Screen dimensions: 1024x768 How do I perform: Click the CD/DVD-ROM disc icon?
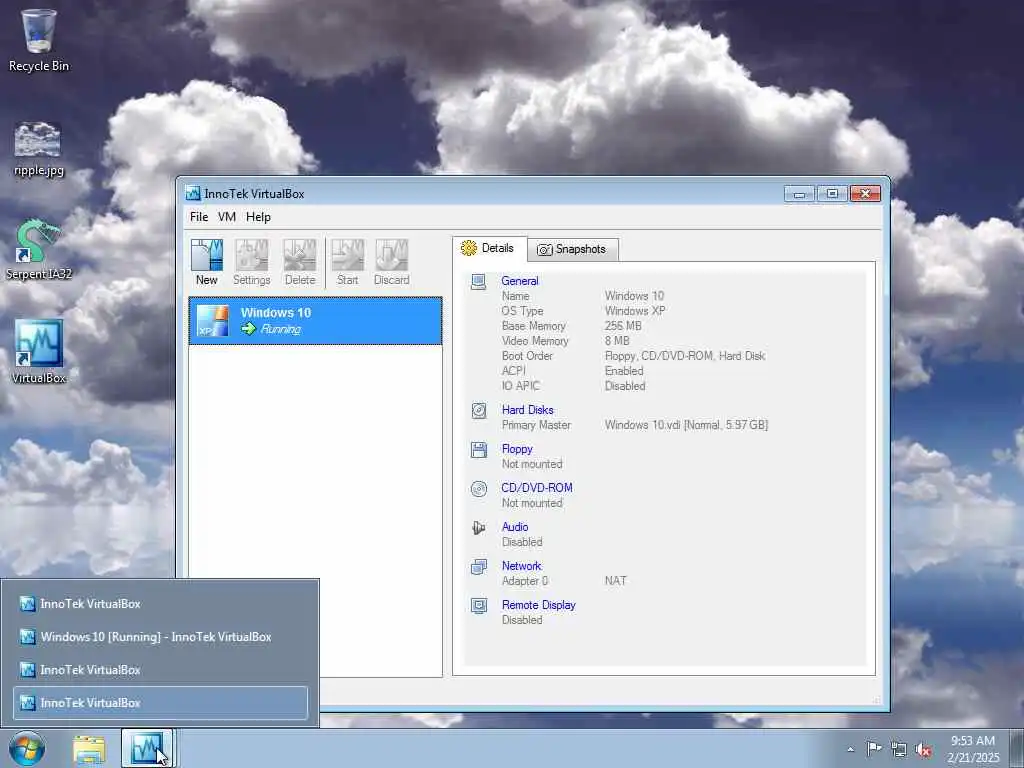(x=479, y=488)
